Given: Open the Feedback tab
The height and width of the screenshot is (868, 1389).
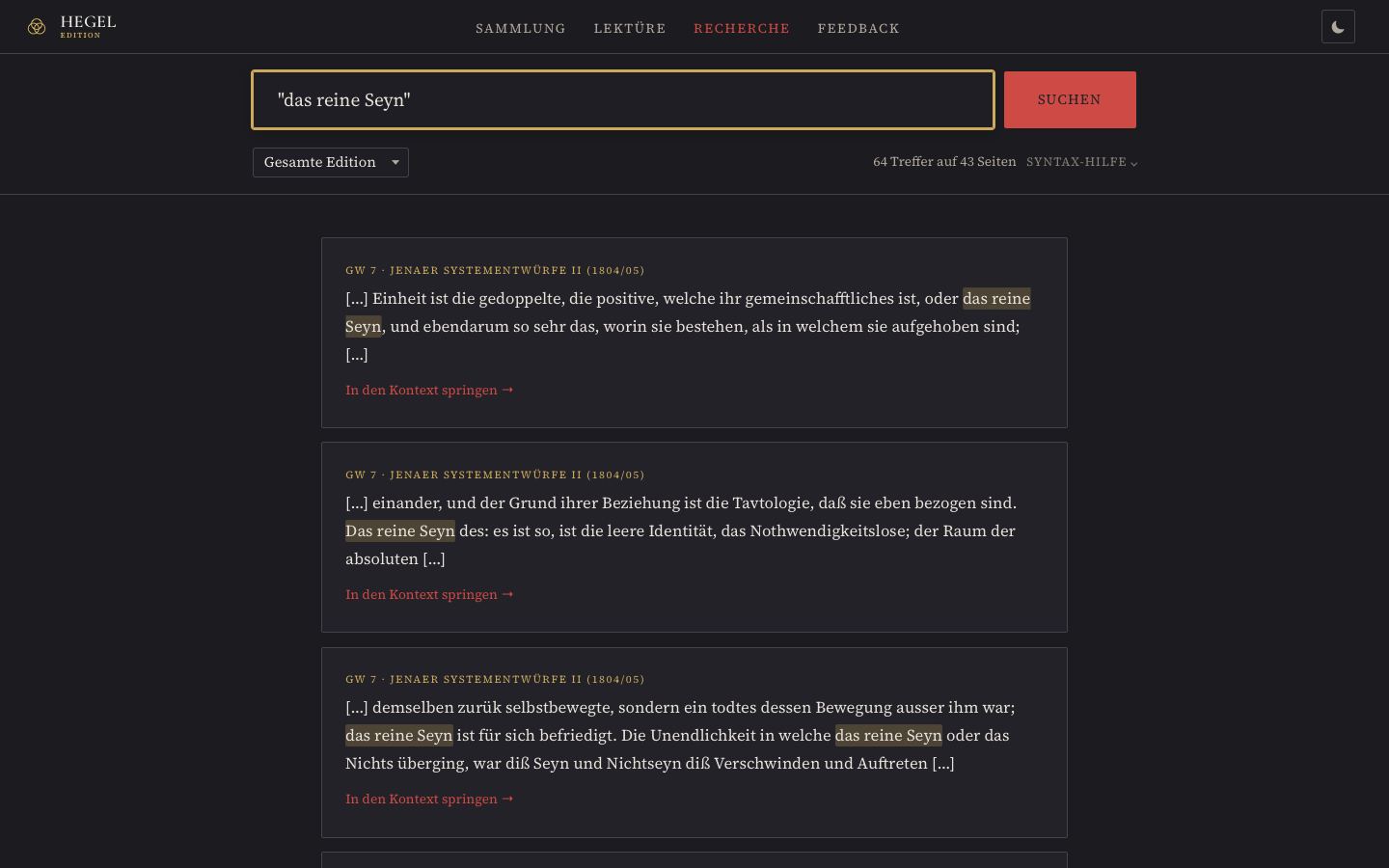Looking at the screenshot, I should point(858,28).
